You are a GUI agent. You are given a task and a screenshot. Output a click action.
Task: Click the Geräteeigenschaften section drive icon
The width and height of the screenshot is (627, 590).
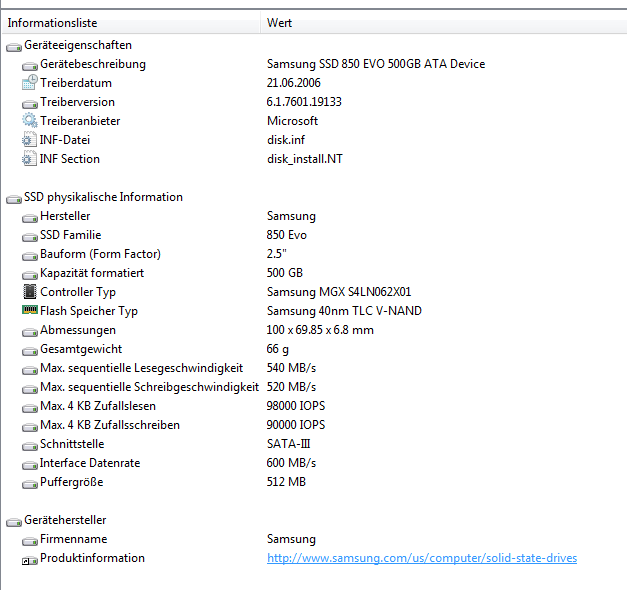[14, 48]
